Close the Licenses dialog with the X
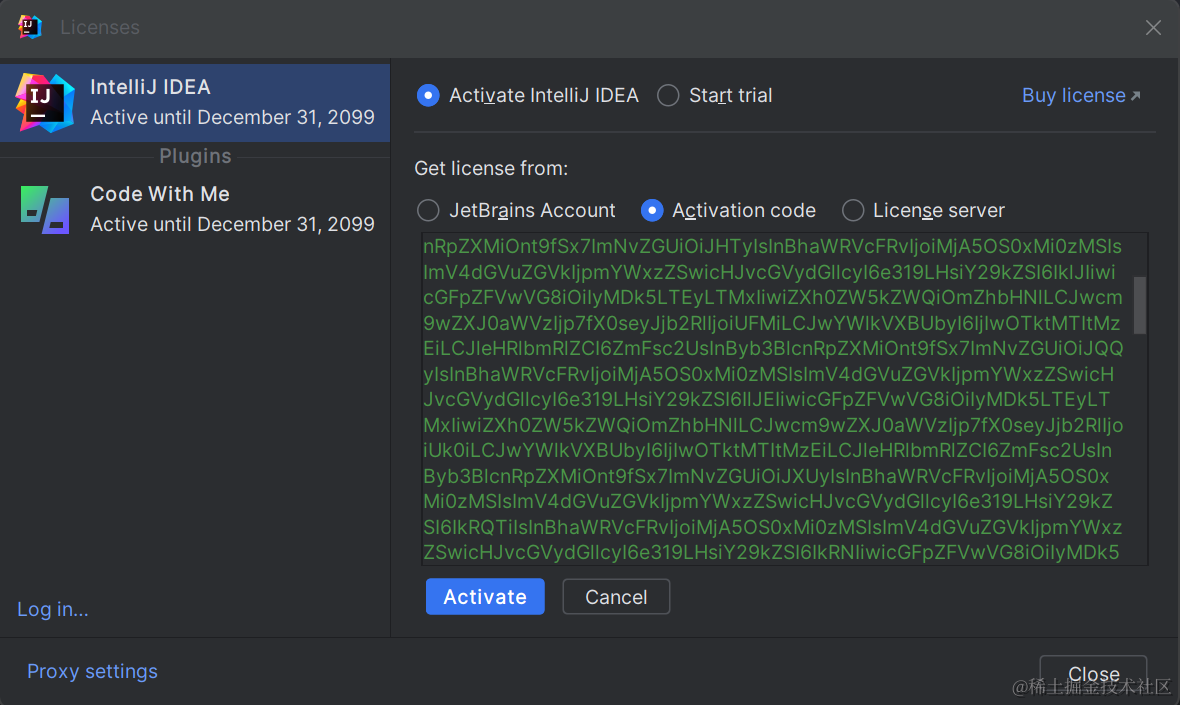This screenshot has height=705, width=1180. tap(1153, 28)
